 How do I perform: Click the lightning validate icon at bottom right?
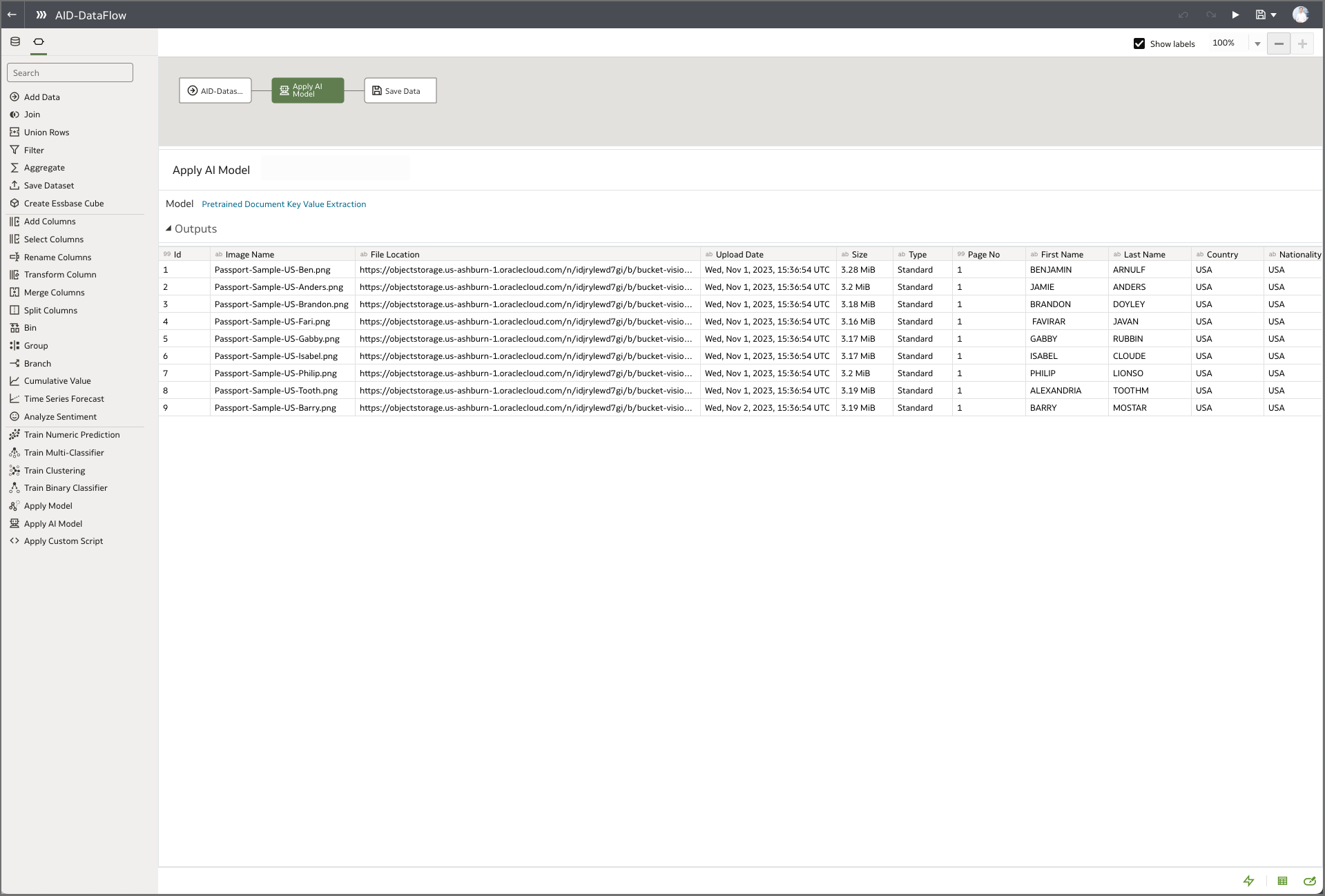click(1248, 881)
